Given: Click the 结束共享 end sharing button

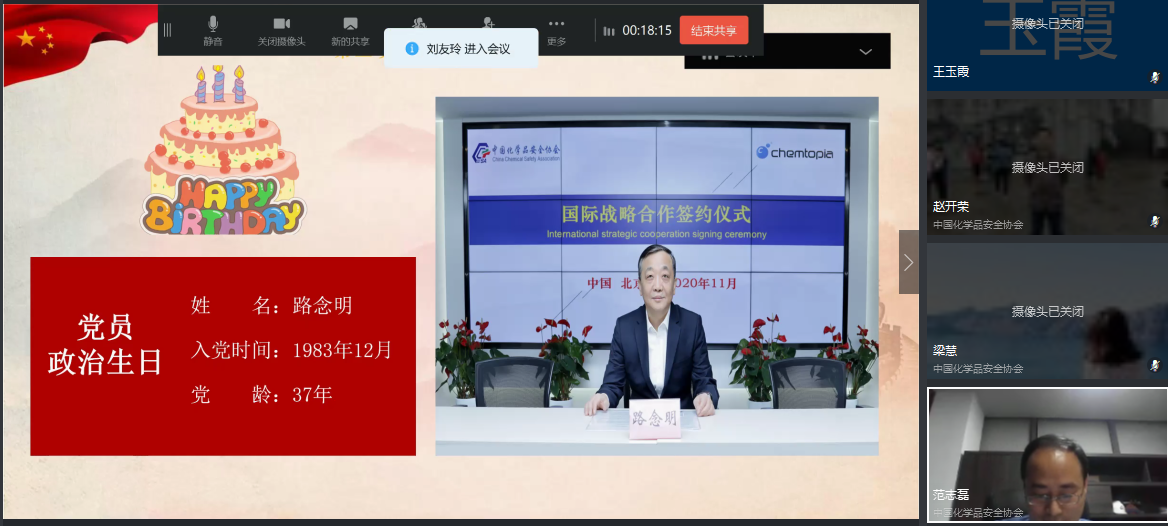Looking at the screenshot, I should [x=713, y=30].
